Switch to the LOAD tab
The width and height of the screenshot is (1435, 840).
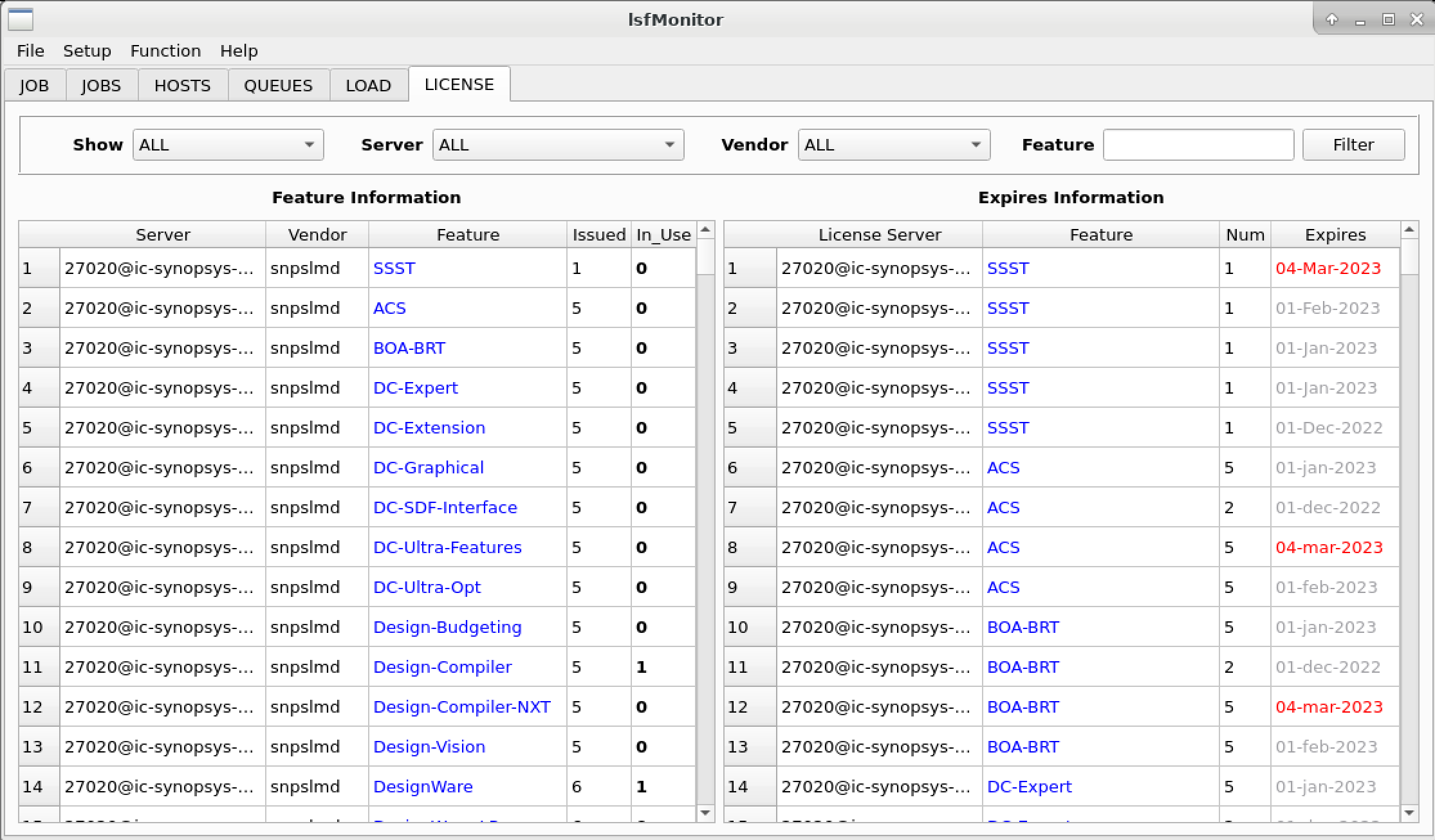tap(368, 85)
